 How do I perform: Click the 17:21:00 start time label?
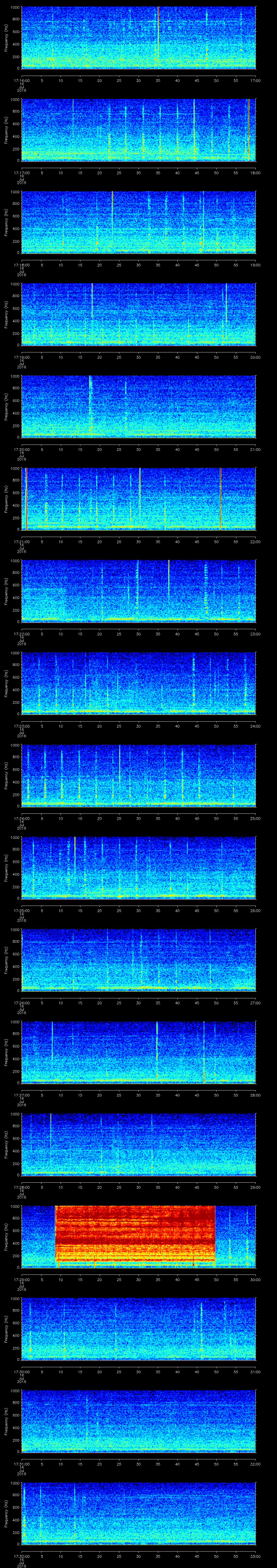(x=21, y=542)
